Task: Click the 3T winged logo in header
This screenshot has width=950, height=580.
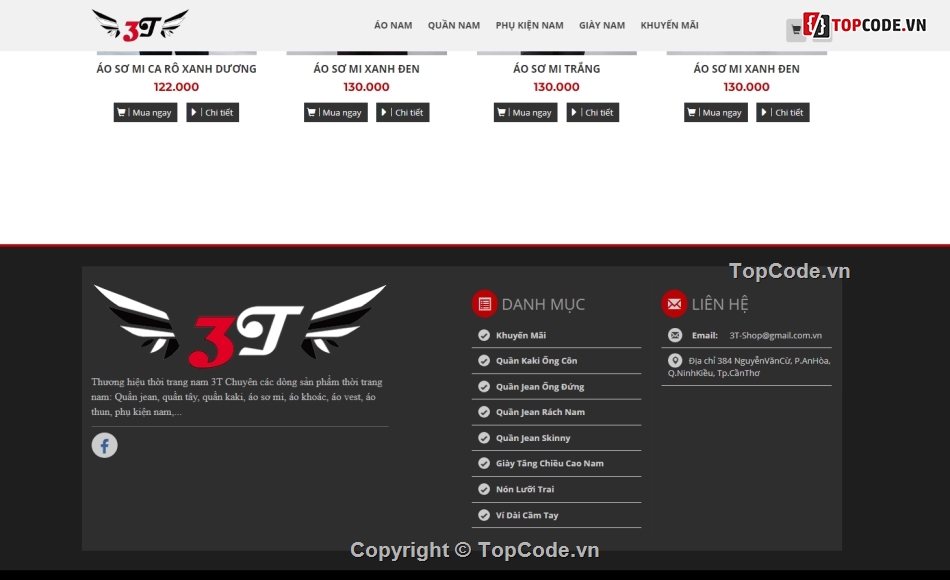Action: tap(140, 25)
